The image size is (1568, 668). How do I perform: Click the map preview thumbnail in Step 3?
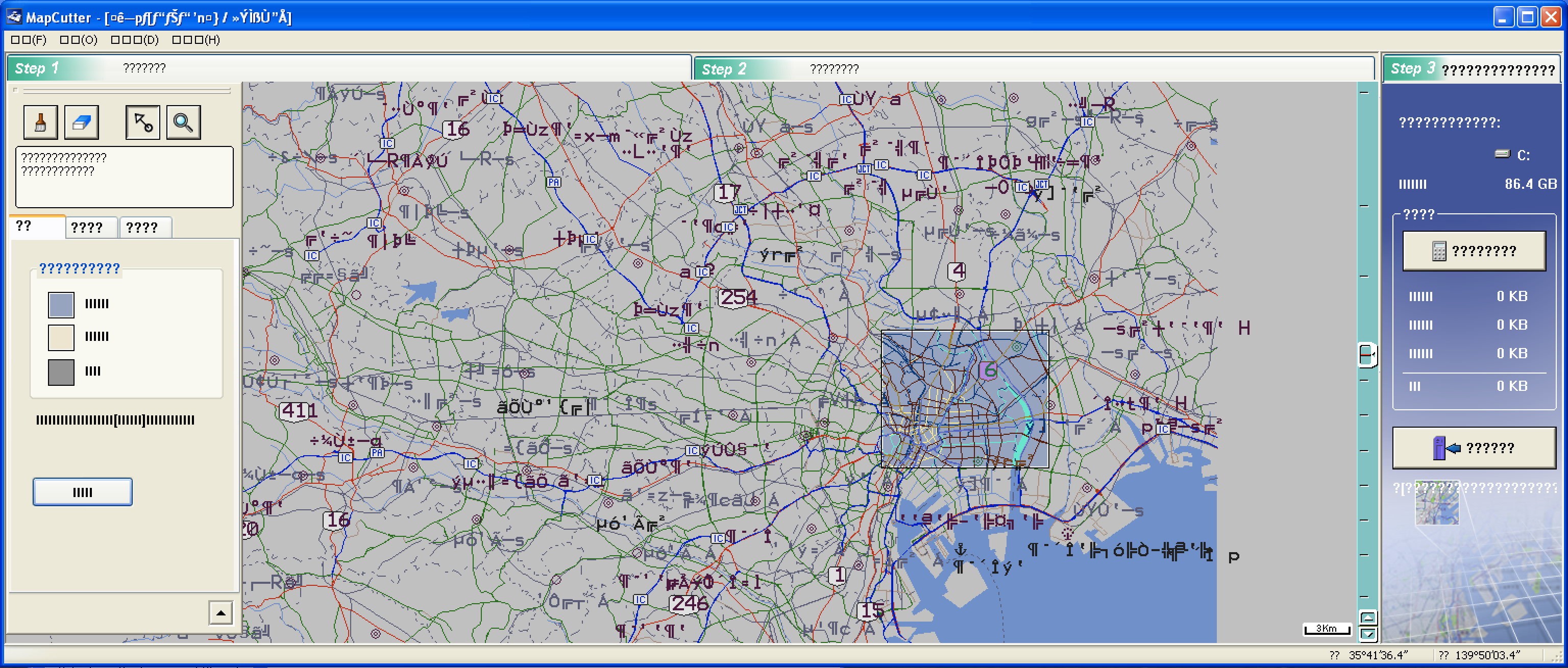1436,503
